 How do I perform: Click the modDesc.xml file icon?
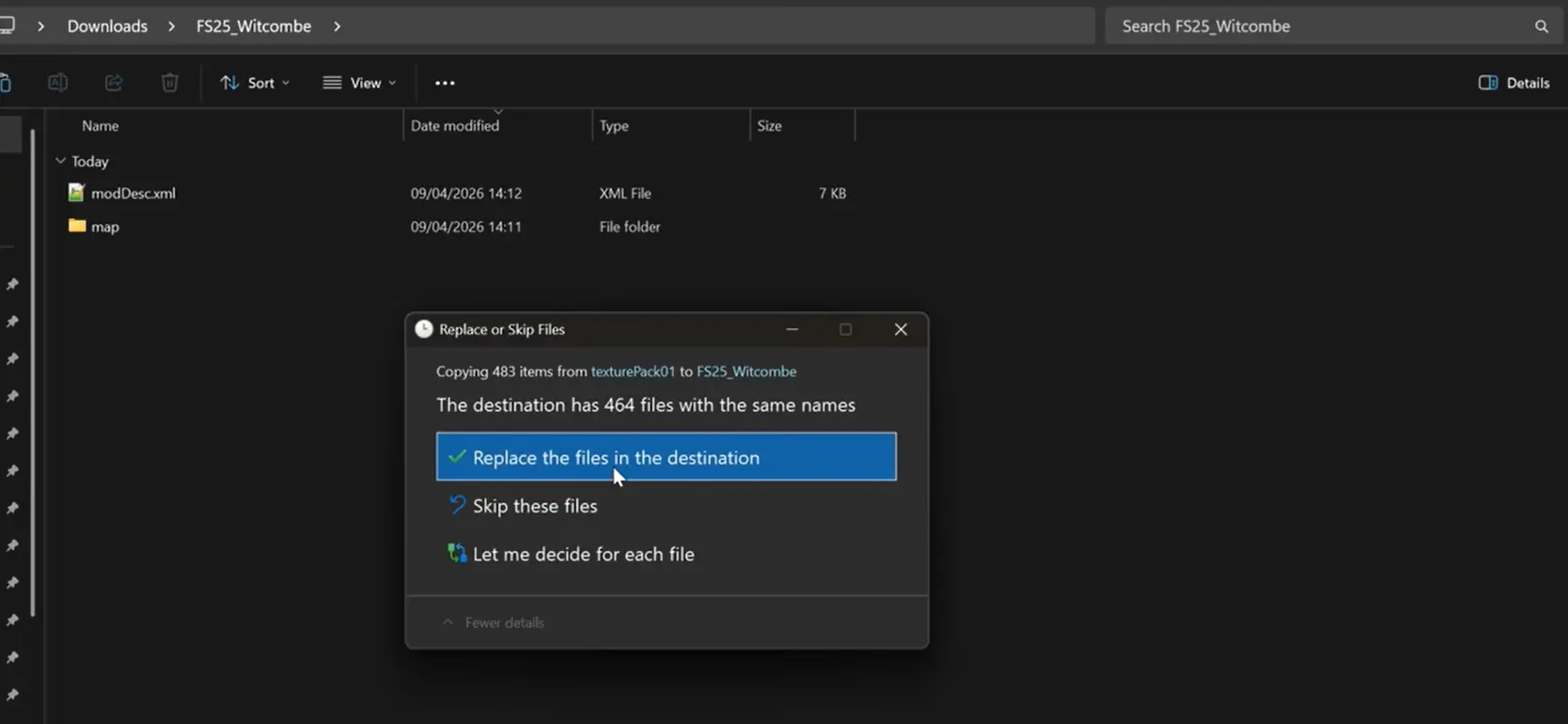click(x=76, y=193)
